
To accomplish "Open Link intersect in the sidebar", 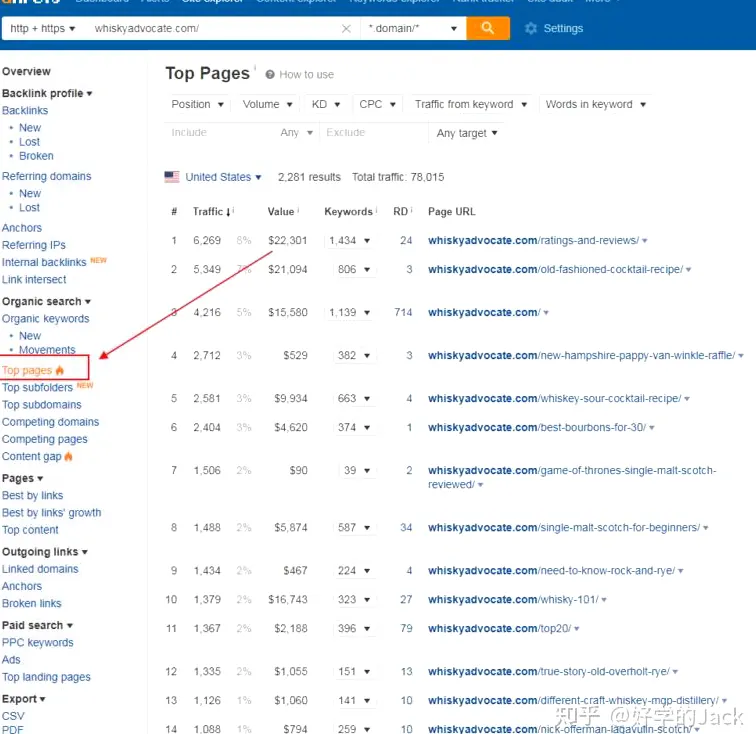I will (x=34, y=279).
